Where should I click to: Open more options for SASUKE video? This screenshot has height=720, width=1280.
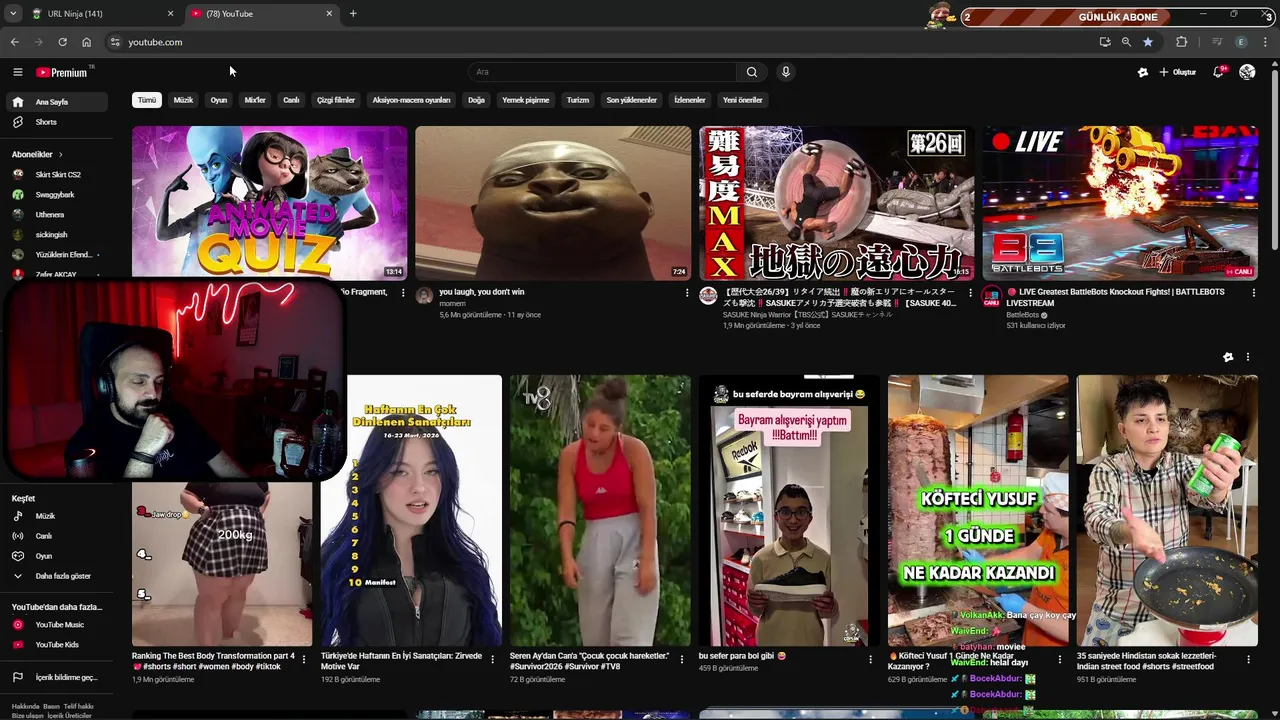point(970,293)
